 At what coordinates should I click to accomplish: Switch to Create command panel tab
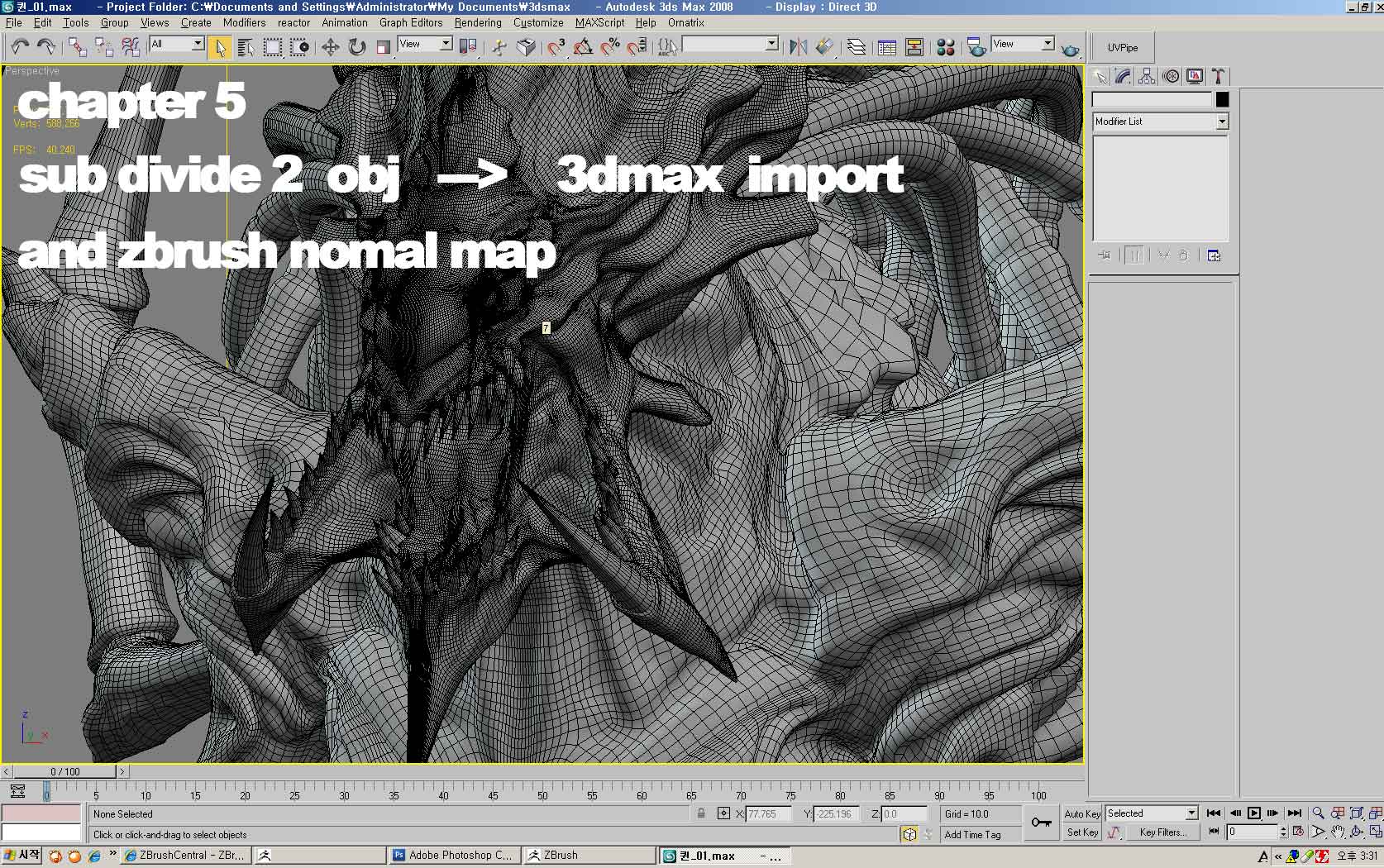coord(1100,77)
